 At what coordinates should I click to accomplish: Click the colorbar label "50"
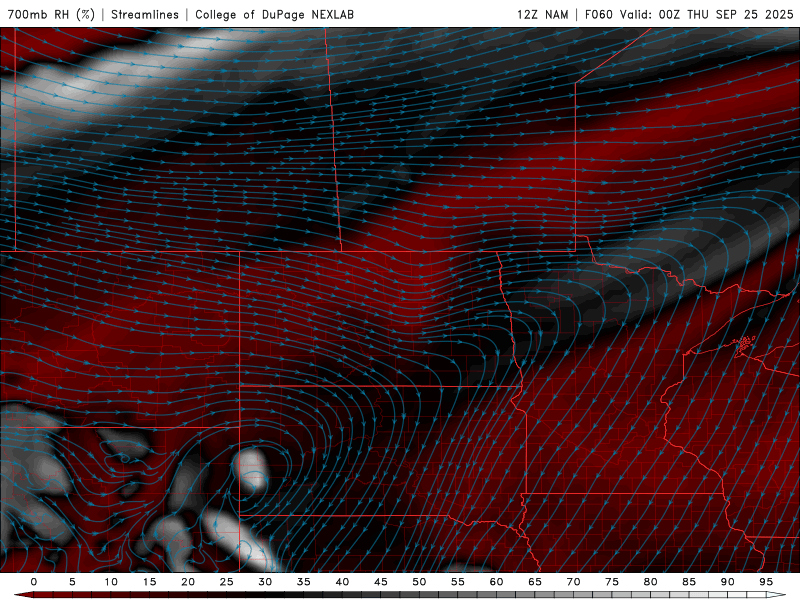[x=419, y=582]
